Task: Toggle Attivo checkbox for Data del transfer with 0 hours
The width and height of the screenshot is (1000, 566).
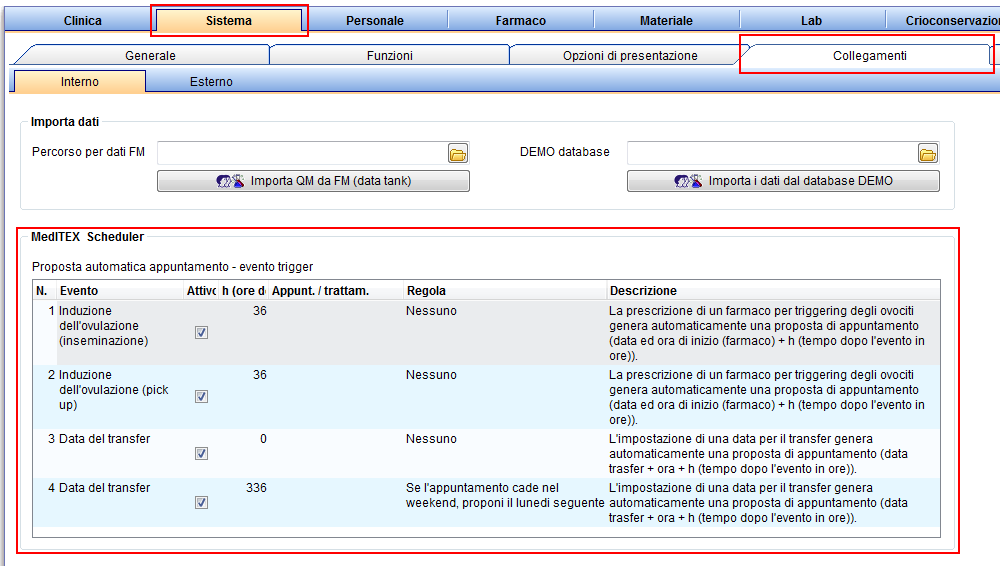Action: tap(202, 453)
